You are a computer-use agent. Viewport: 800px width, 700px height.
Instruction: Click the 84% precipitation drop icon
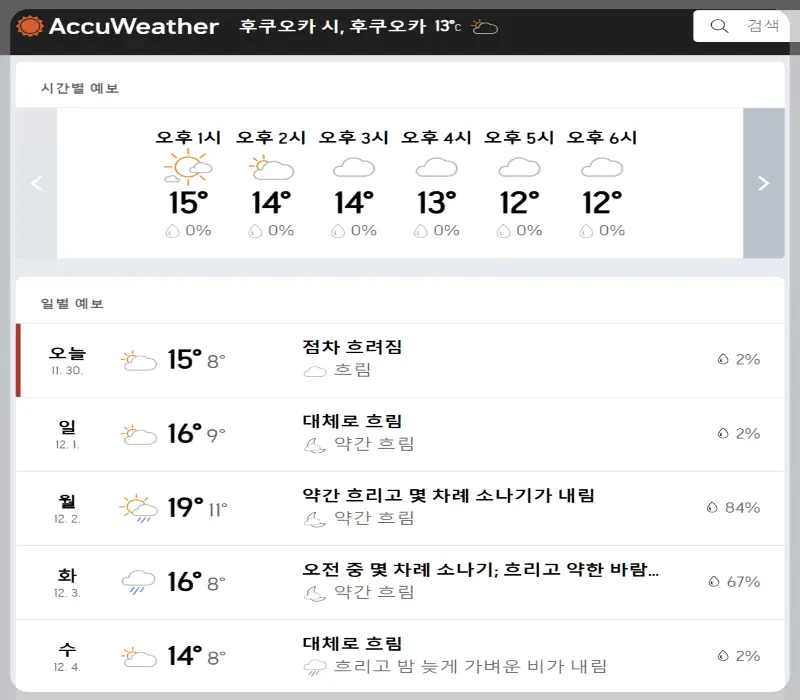point(712,508)
